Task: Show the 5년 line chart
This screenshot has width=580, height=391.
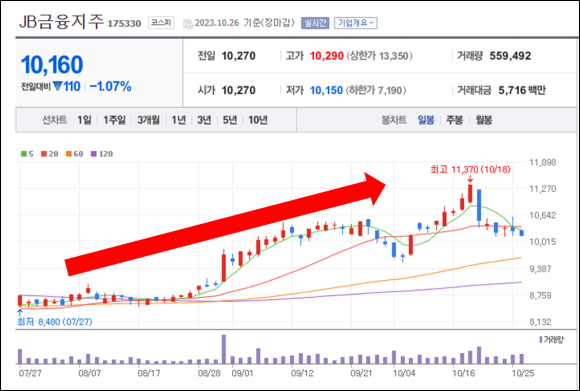Action: [x=230, y=120]
